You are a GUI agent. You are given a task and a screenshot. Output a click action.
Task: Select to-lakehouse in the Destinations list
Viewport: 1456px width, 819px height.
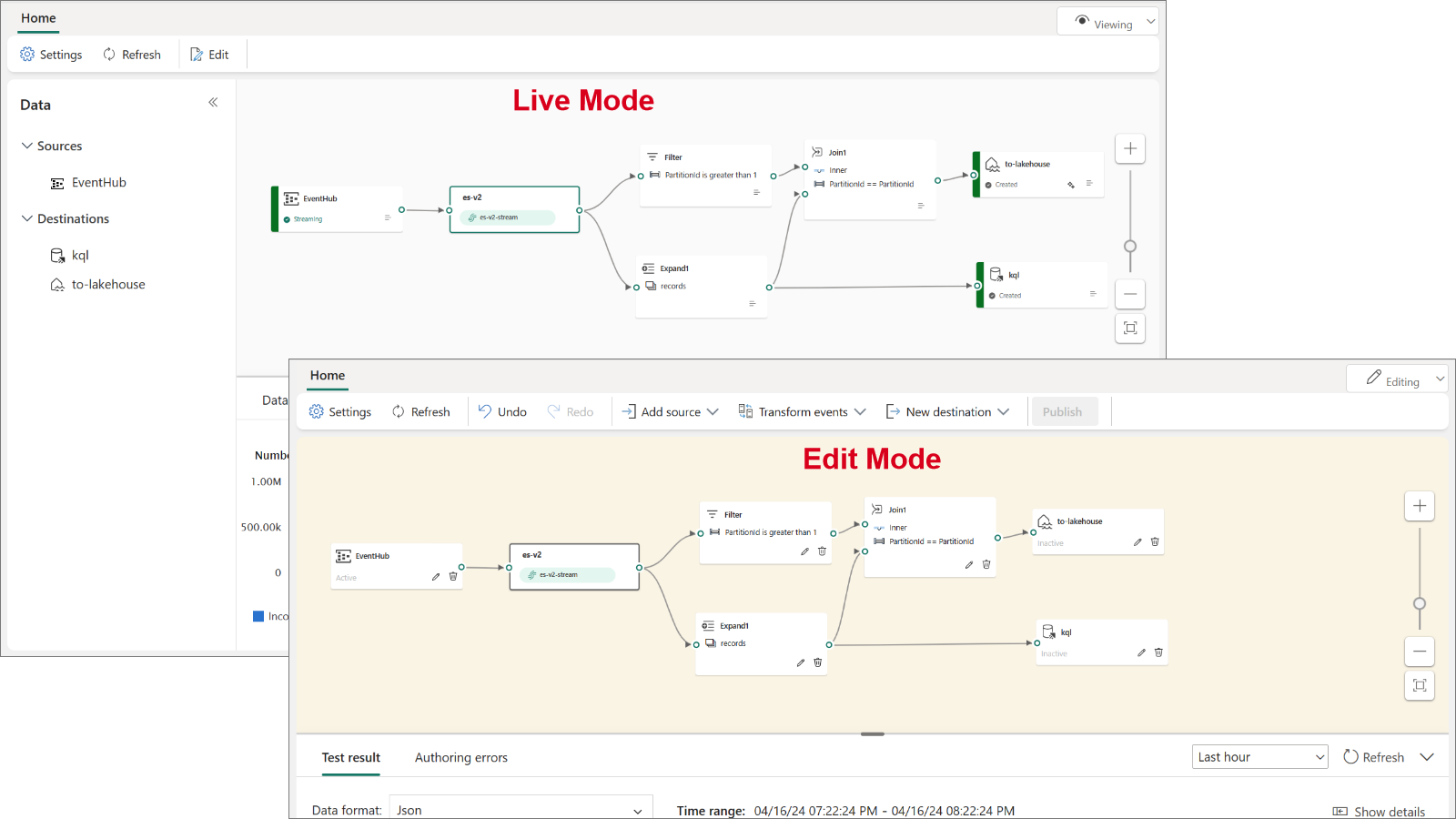pyautogui.click(x=98, y=285)
